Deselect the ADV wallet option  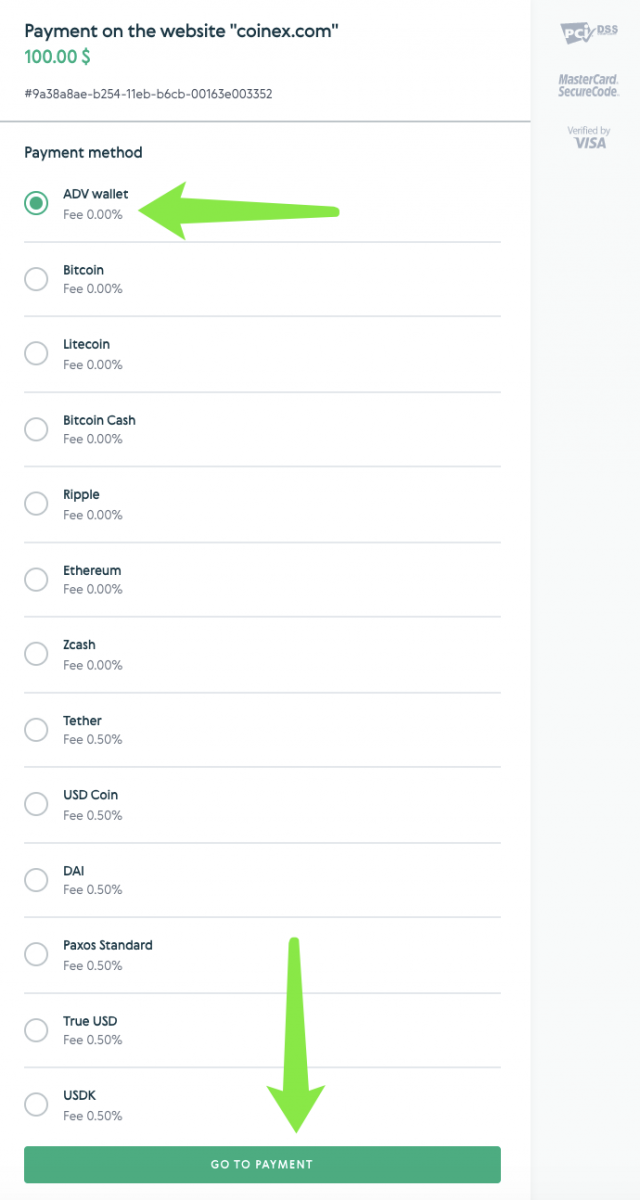36,203
